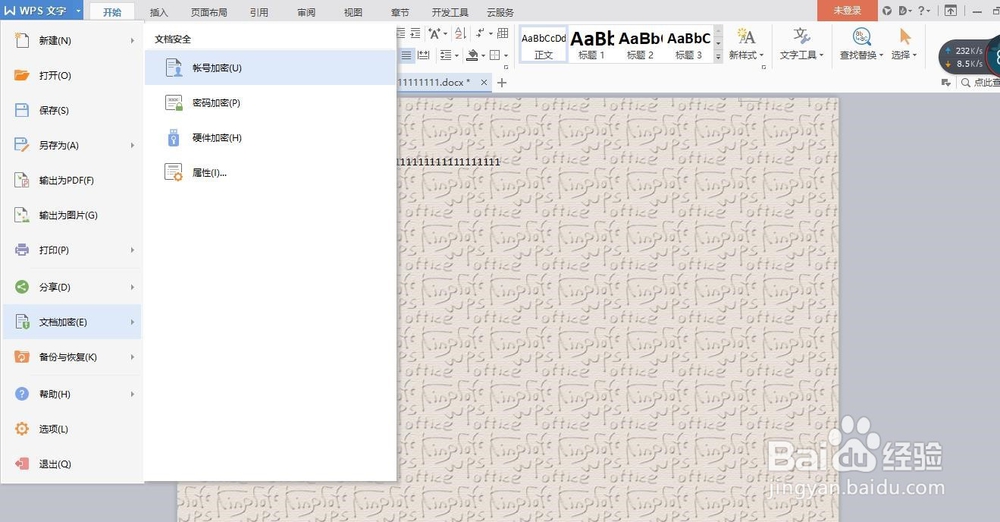Screen dimensions: 1000x522
Task: Click the distributed alignment icon
Action: pyautogui.click(x=423, y=56)
